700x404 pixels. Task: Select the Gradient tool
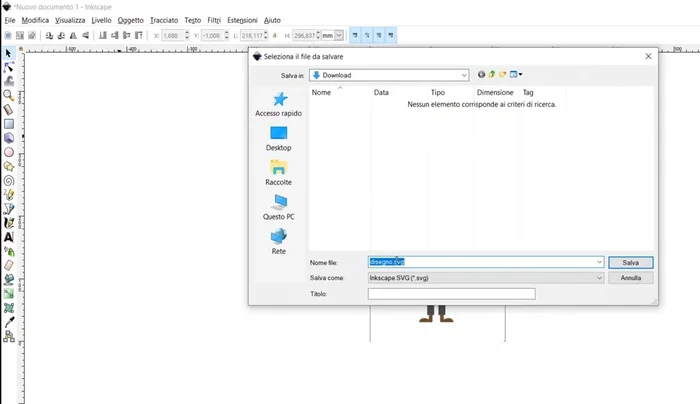point(8,293)
